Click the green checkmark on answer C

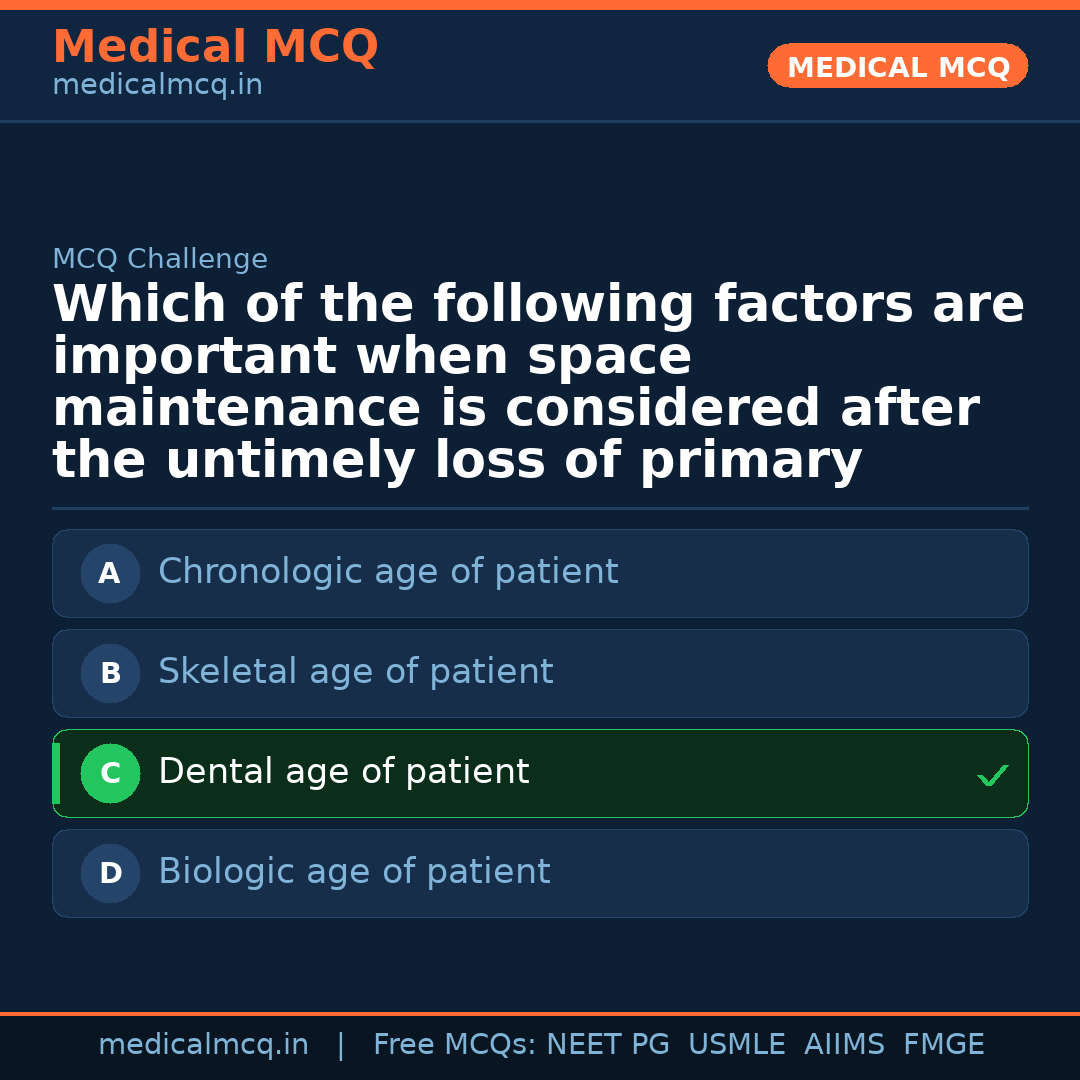tap(992, 774)
